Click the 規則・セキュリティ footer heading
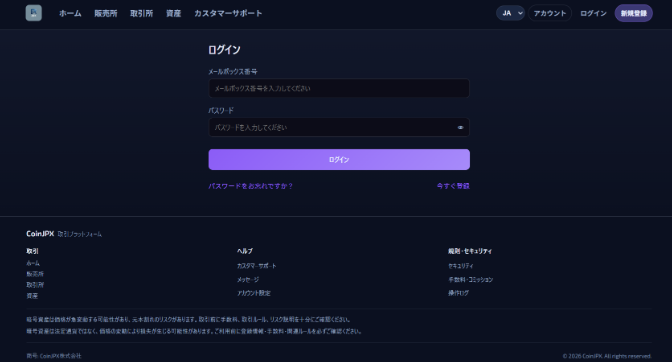The width and height of the screenshot is (672, 362). (x=470, y=251)
